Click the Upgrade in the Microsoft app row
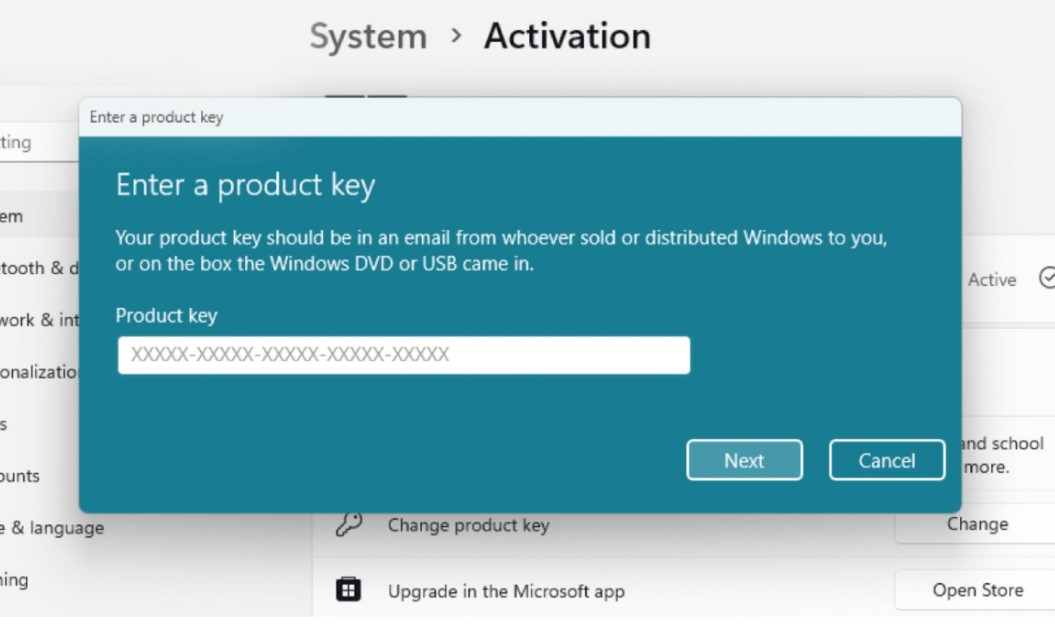The height and width of the screenshot is (641, 1055). click(x=504, y=590)
